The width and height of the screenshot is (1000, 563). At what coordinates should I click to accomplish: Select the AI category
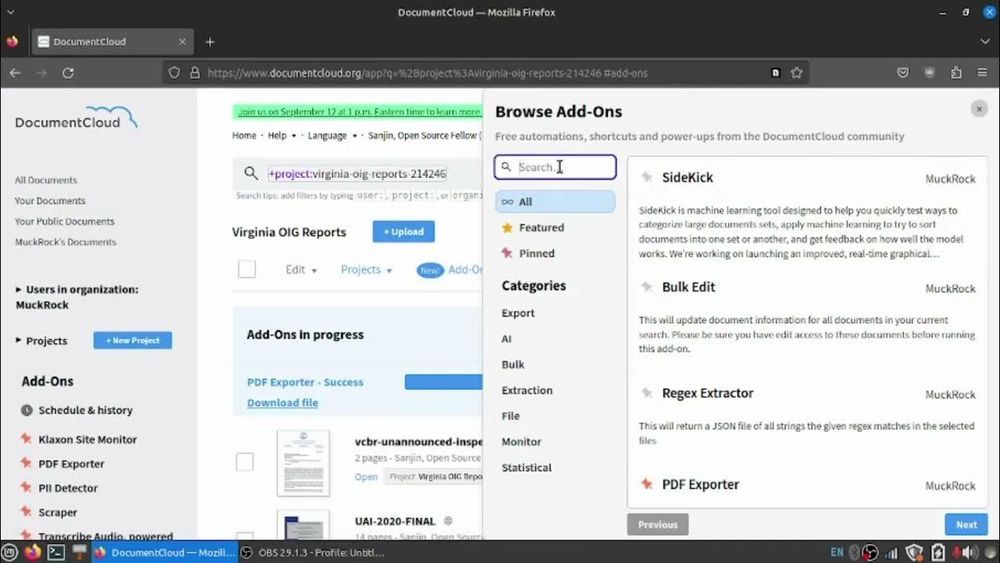[x=506, y=339]
